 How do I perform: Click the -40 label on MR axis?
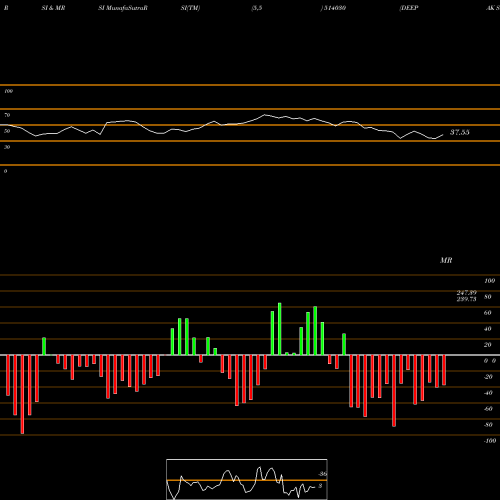pyautogui.click(x=488, y=393)
